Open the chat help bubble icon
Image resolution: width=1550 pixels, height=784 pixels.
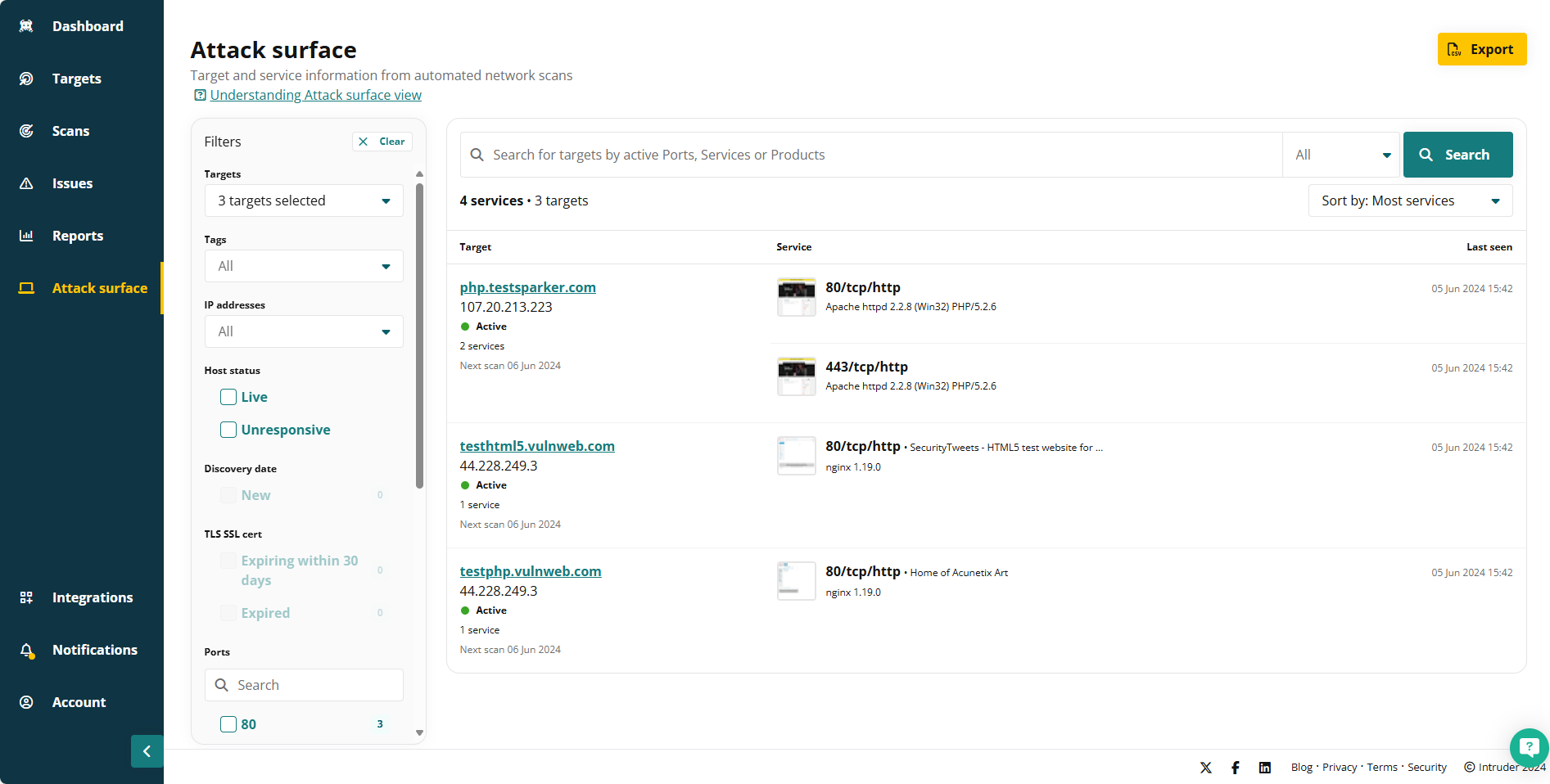coord(1529,746)
